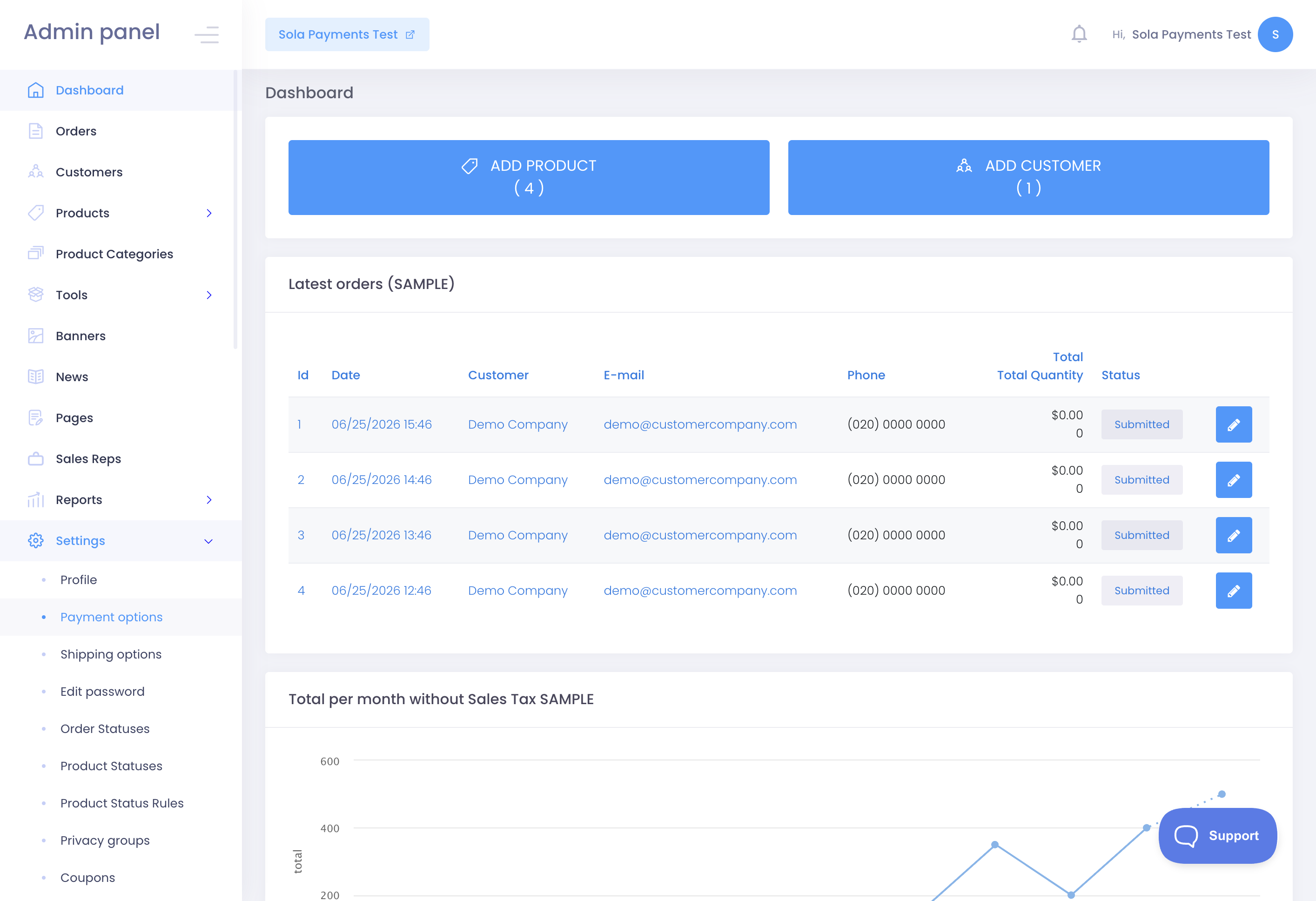Click the Customer column header
The width and height of the screenshot is (1316, 901).
498,375
